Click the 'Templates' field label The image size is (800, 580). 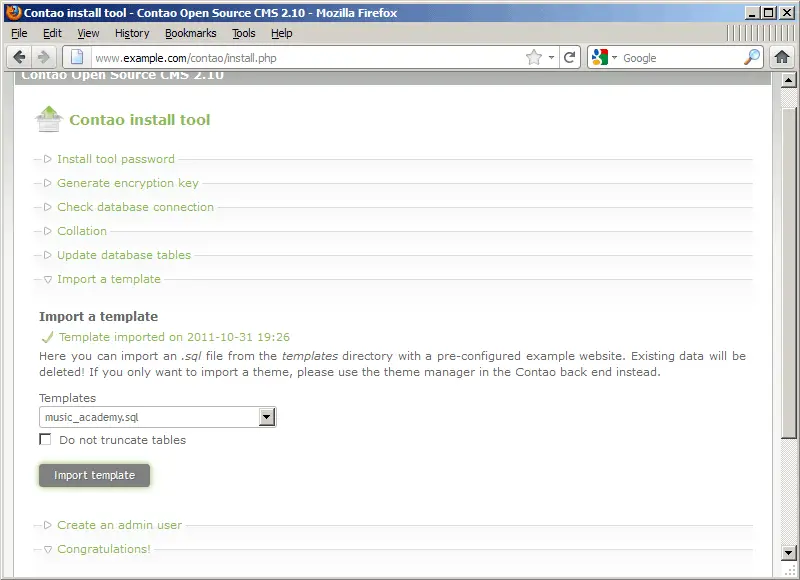point(67,398)
